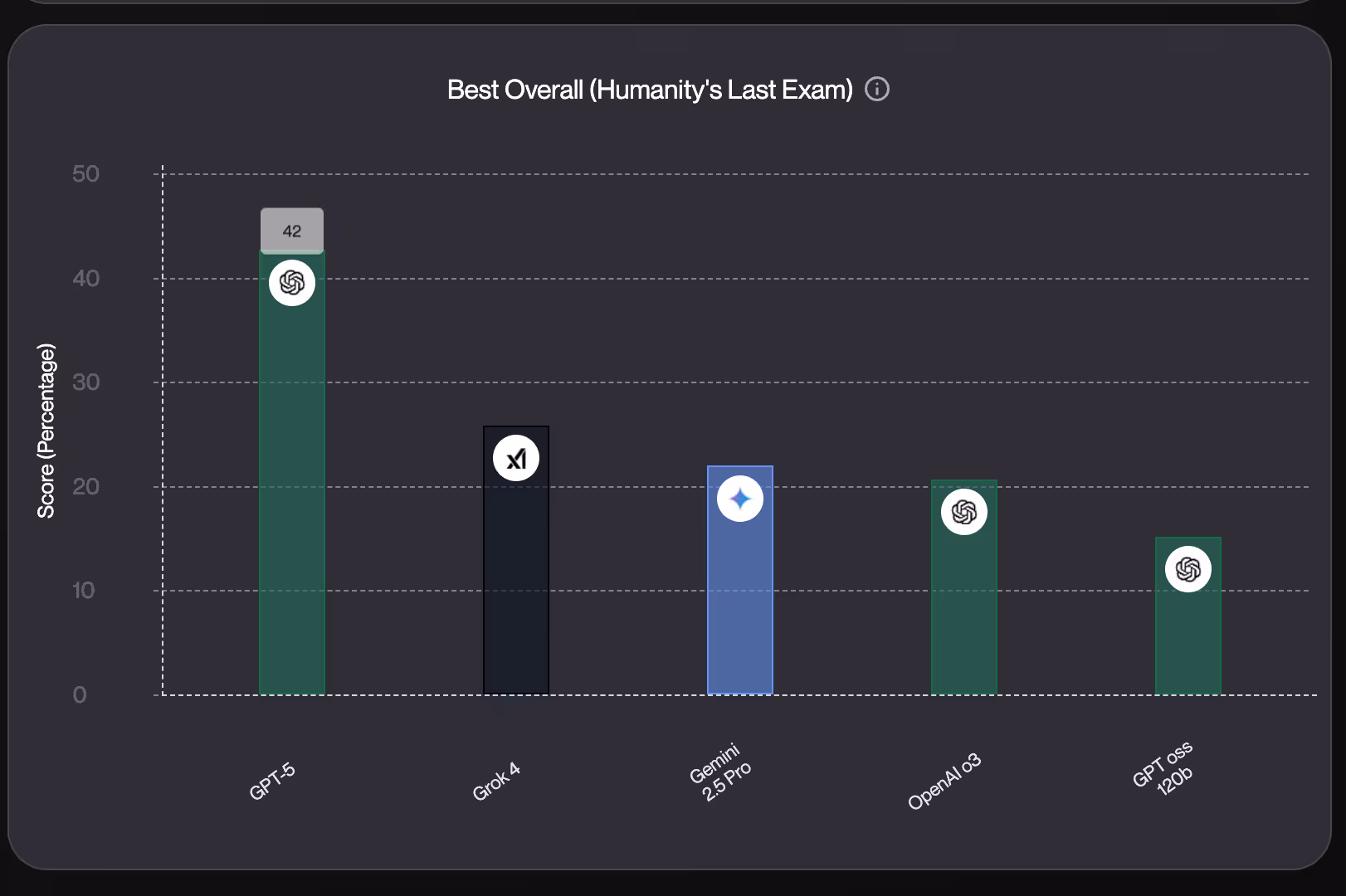Image resolution: width=1346 pixels, height=896 pixels.
Task: Click the info icon beside the chart title
Action: tap(877, 89)
